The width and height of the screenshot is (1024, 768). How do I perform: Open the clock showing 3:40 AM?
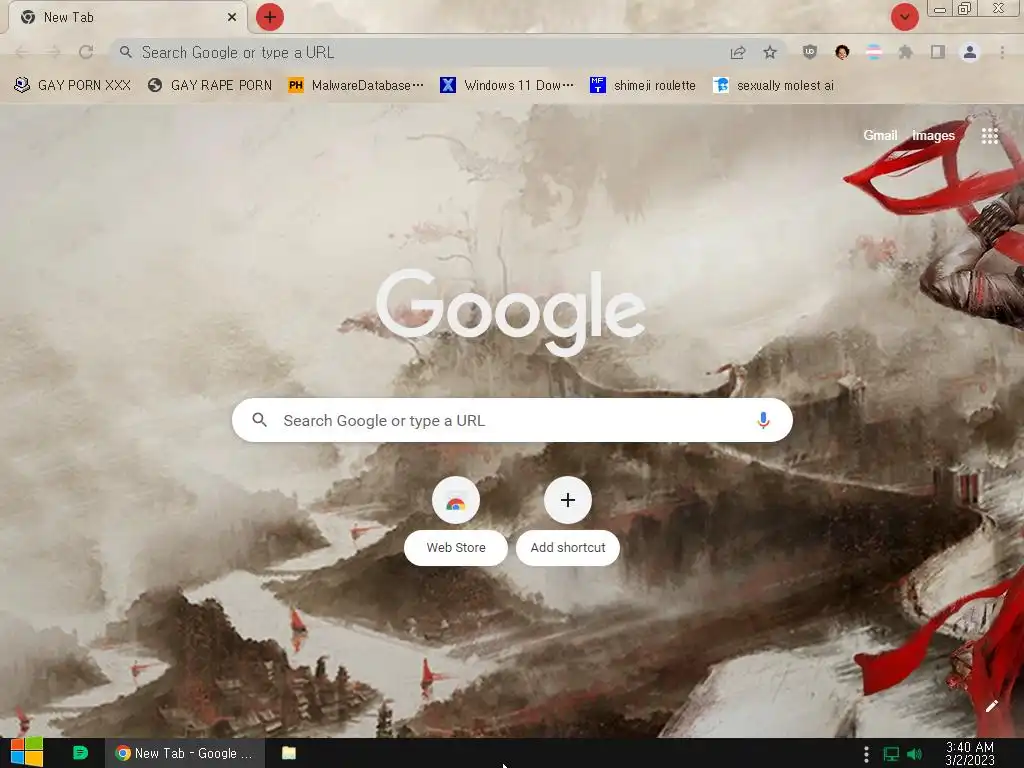(x=970, y=753)
